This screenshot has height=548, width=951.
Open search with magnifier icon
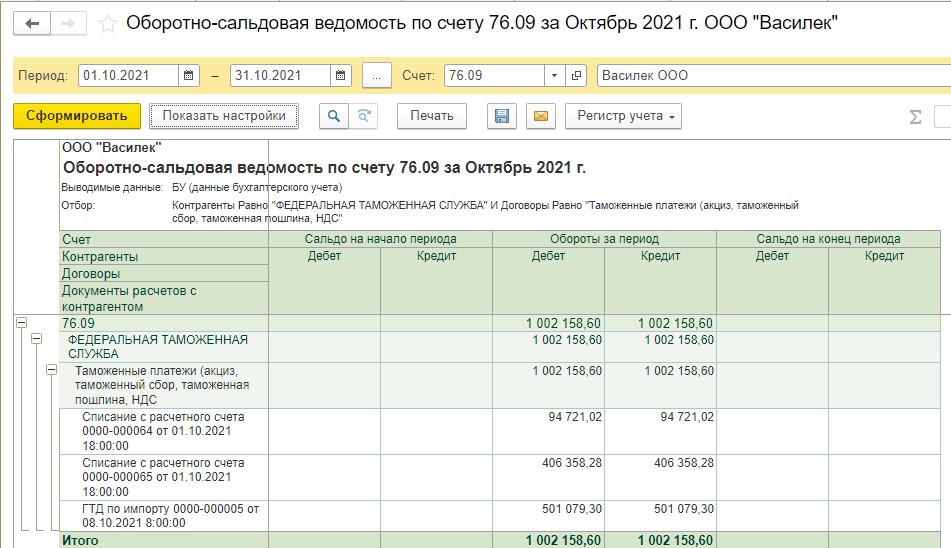pos(334,116)
